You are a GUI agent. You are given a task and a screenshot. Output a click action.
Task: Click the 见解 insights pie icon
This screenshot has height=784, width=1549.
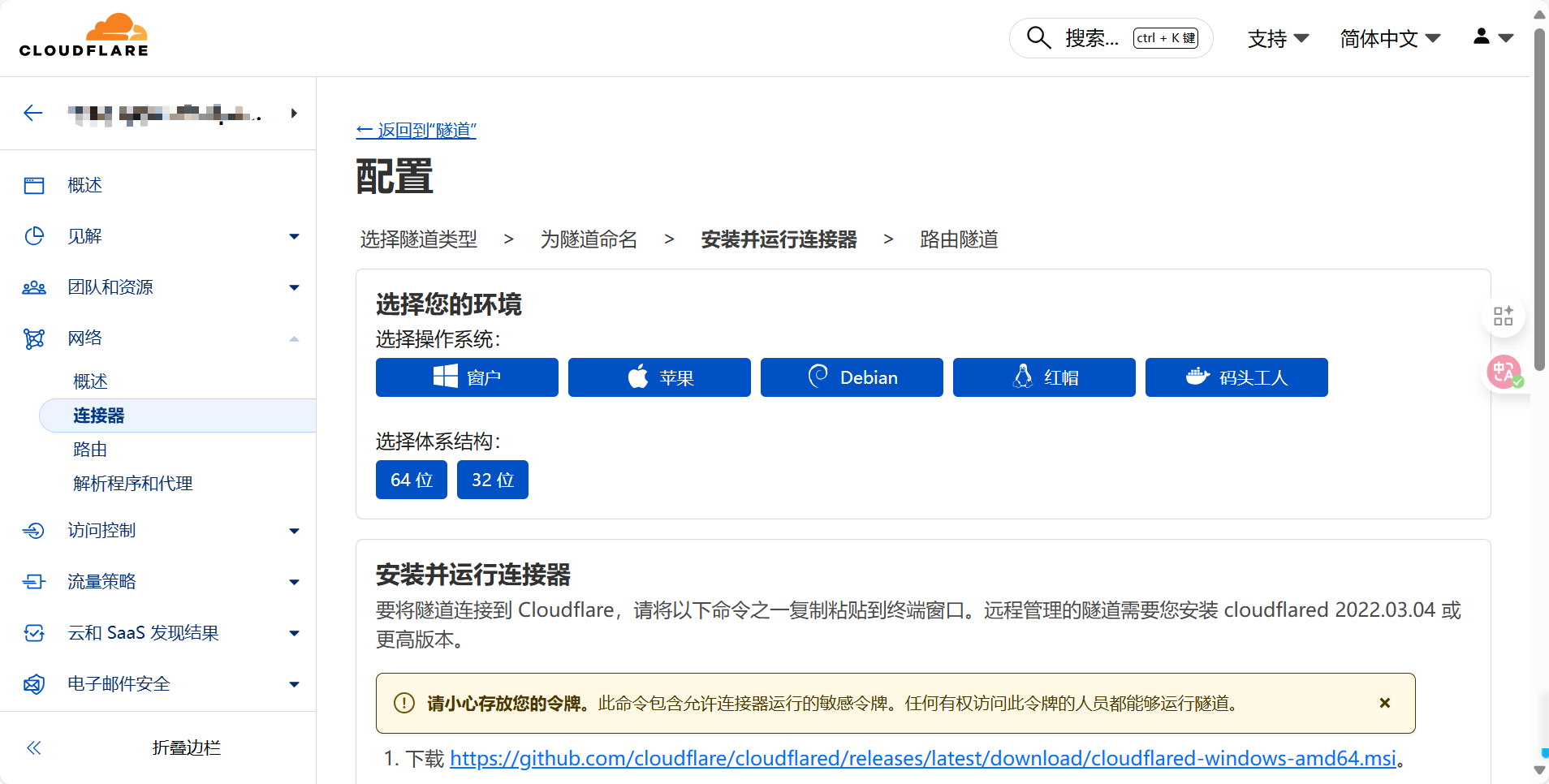point(34,236)
